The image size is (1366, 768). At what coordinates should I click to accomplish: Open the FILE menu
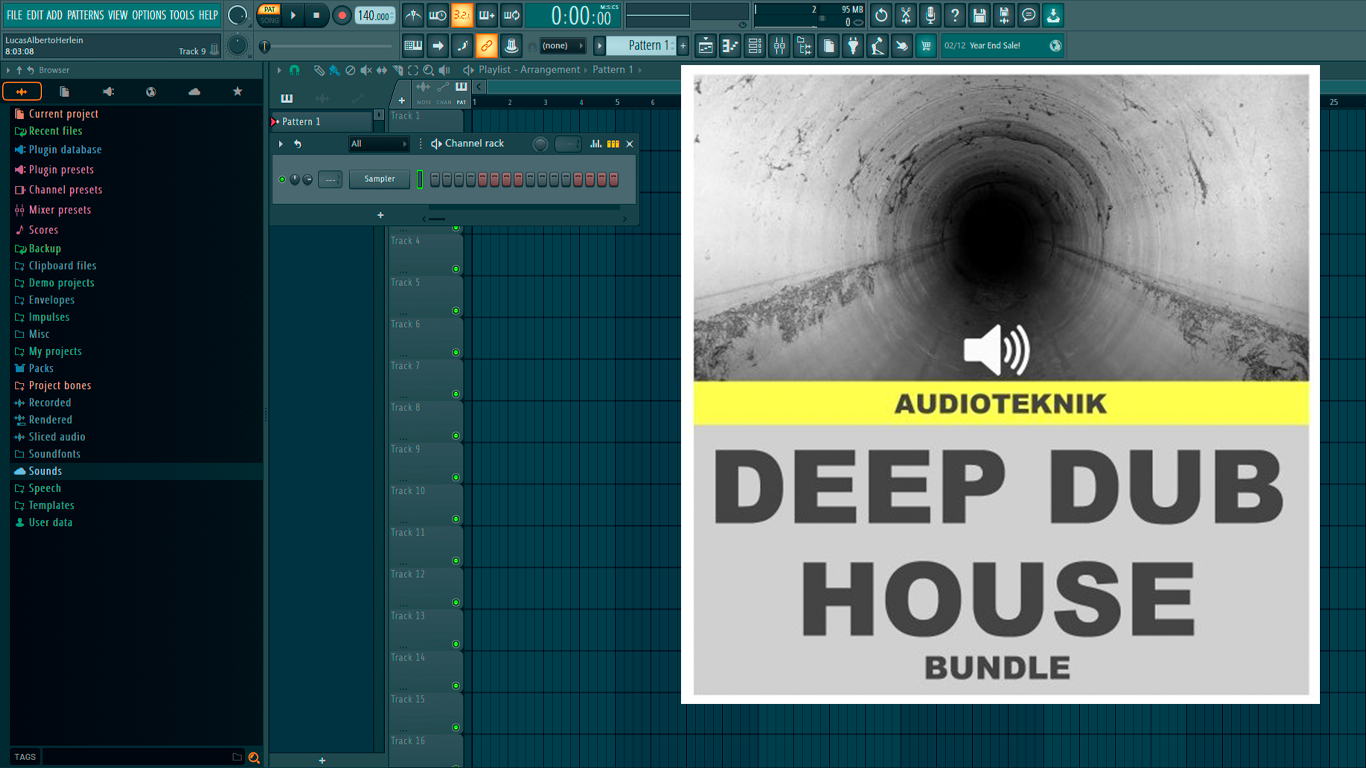click(14, 15)
